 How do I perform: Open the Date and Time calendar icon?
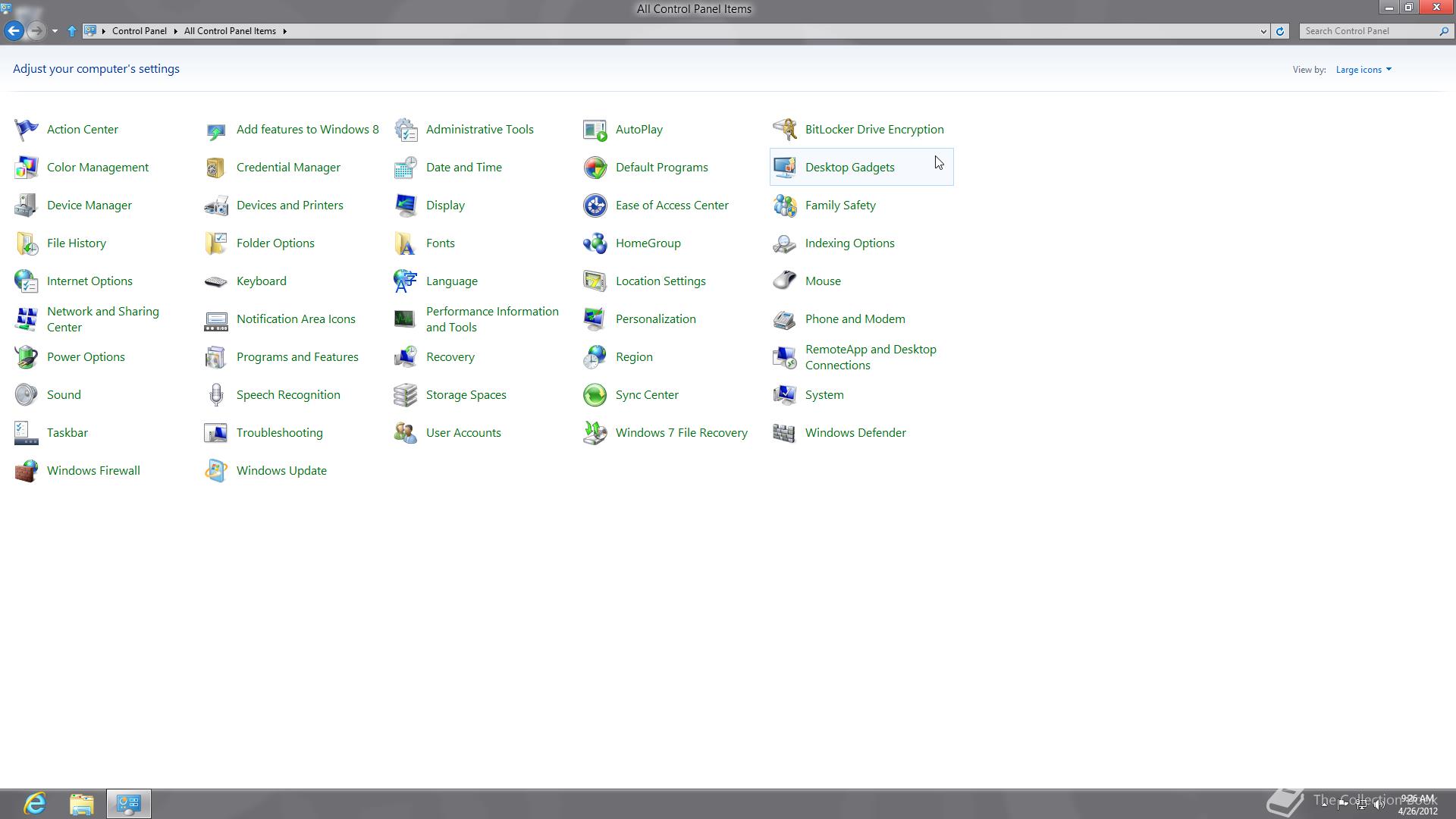[406, 168]
